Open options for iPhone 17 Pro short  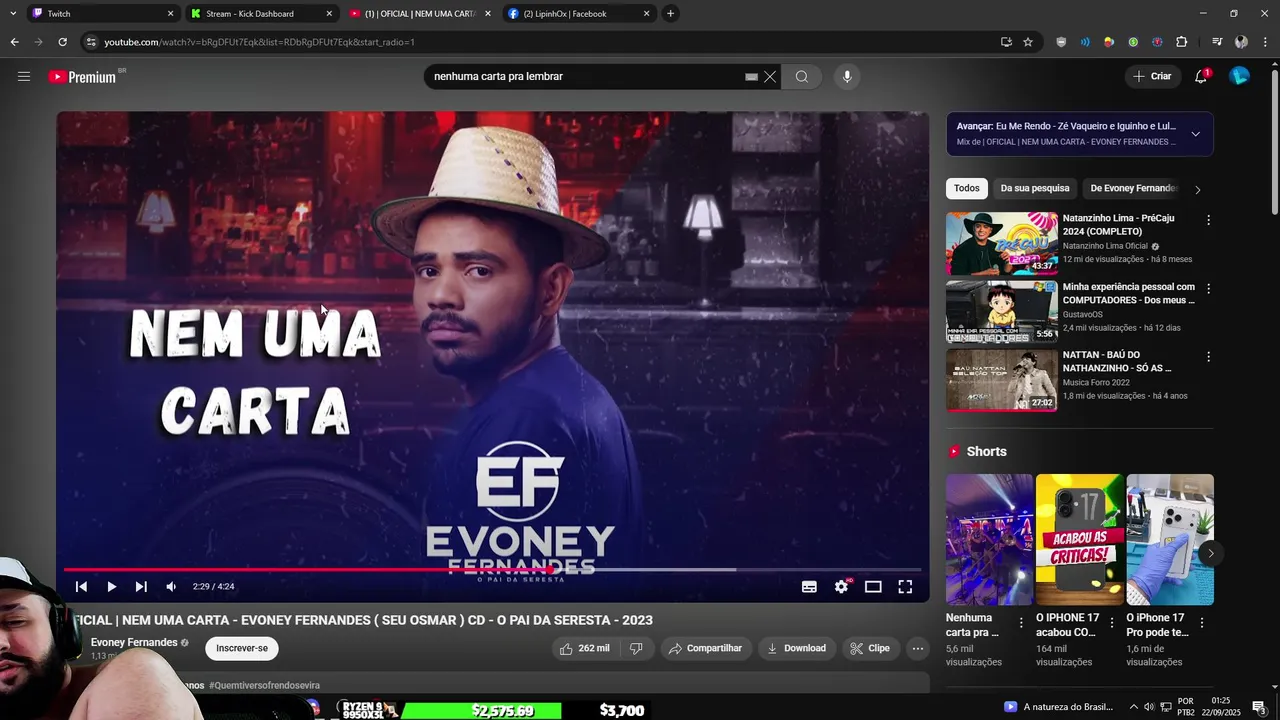(x=1201, y=622)
